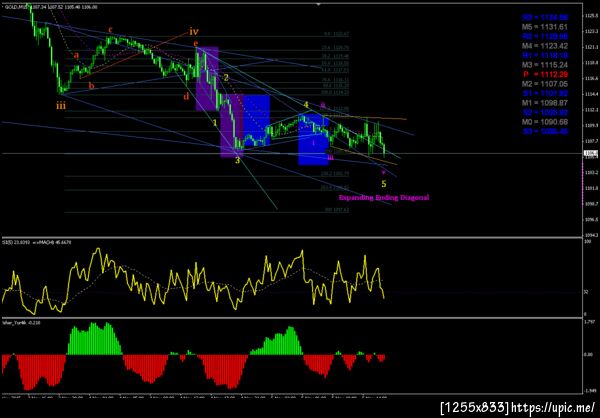Image resolution: width=600 pixels, height=418 pixels.
Task: Click the M0 = 1090.68 pivot label
Action: pyautogui.click(x=545, y=122)
